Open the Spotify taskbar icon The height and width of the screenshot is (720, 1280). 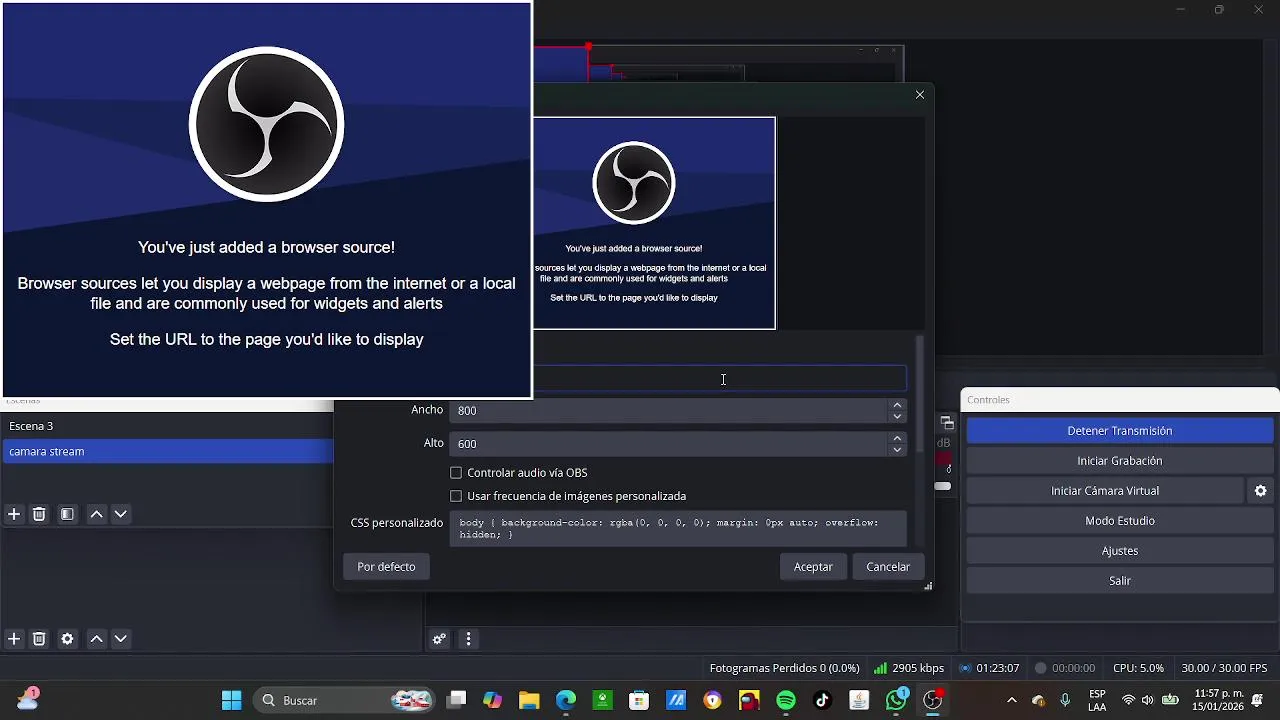pos(786,700)
